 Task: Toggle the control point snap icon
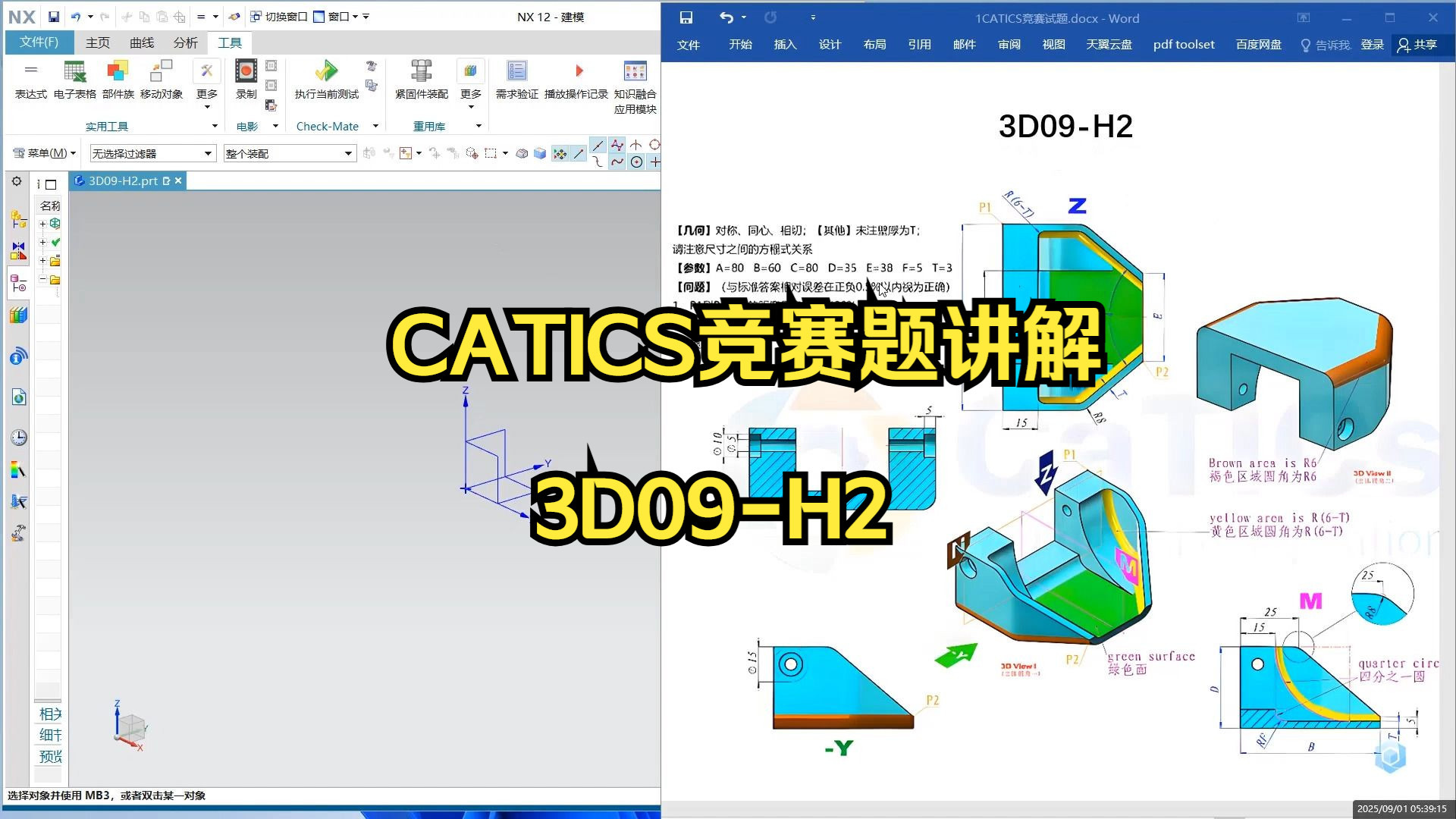pyautogui.click(x=617, y=145)
